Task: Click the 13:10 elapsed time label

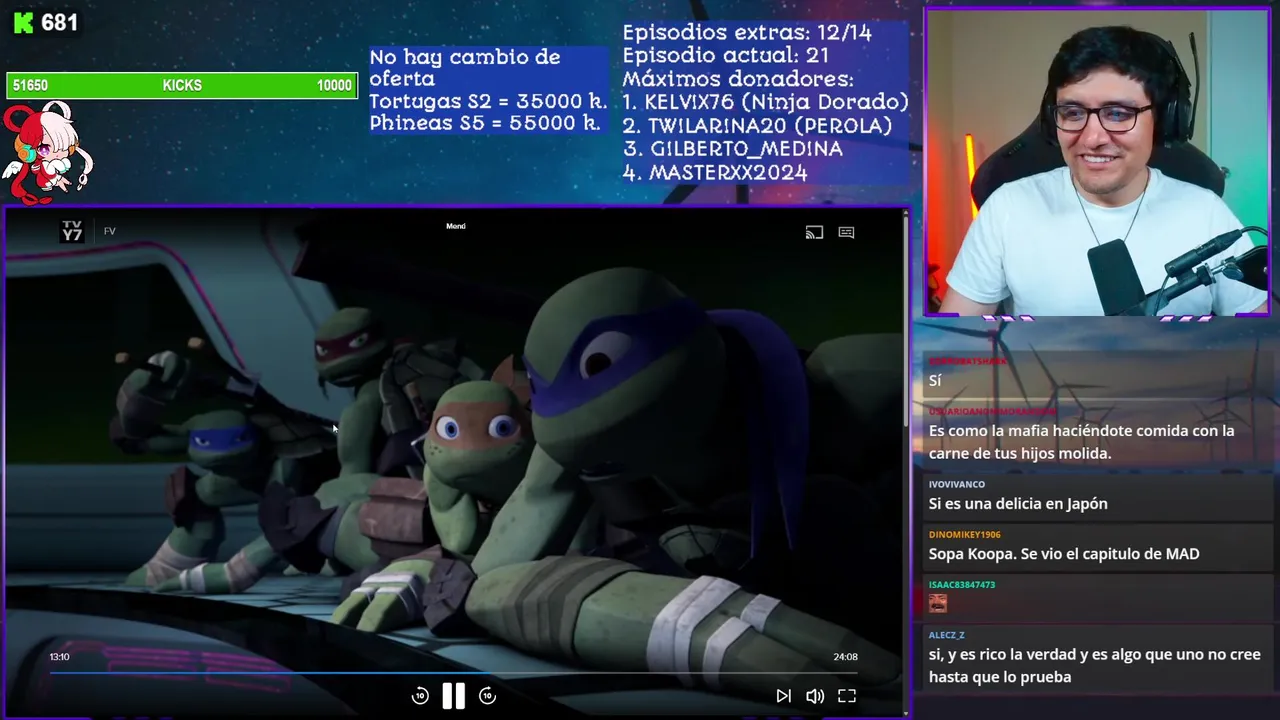Action: (x=60, y=657)
